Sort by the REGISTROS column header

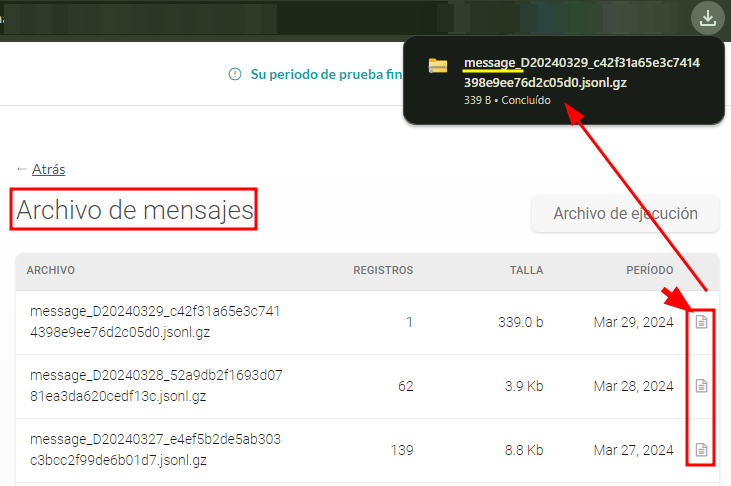pos(383,270)
